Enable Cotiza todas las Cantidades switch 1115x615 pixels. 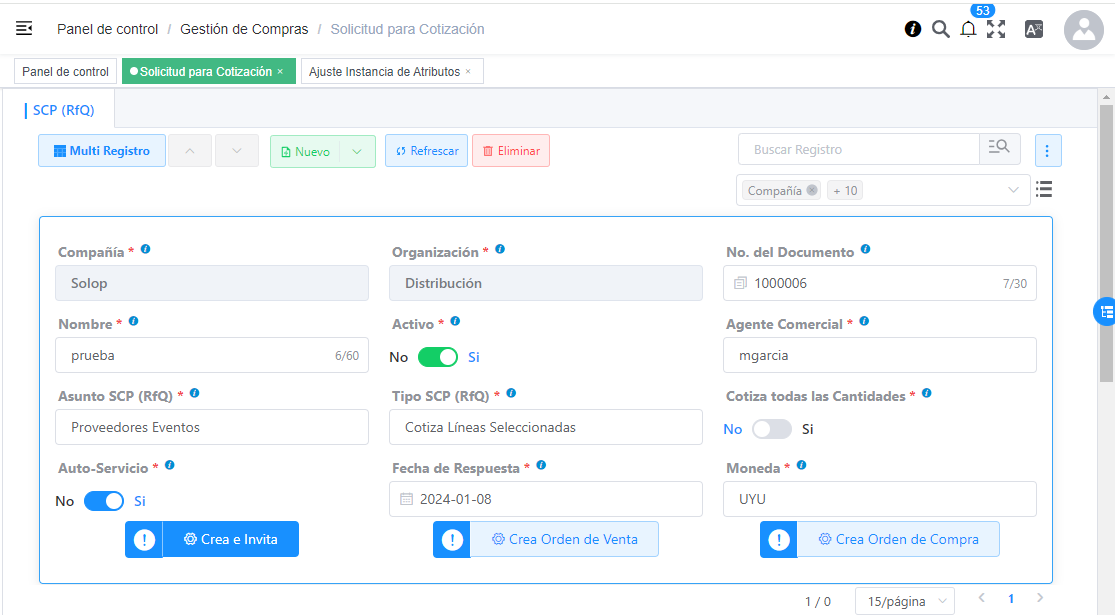point(771,429)
